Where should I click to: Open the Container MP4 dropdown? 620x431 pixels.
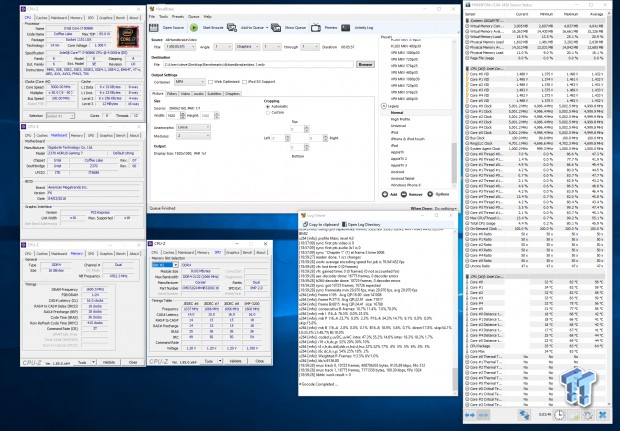189,82
